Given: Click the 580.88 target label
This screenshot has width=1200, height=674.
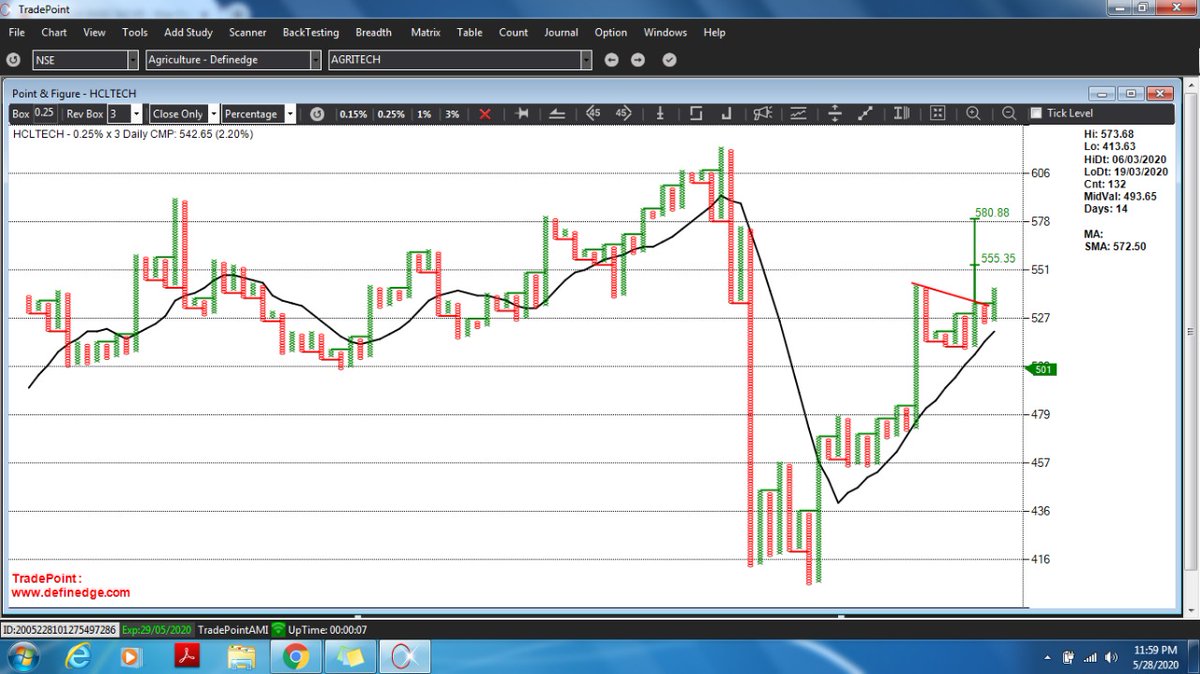Looking at the screenshot, I should pos(992,213).
